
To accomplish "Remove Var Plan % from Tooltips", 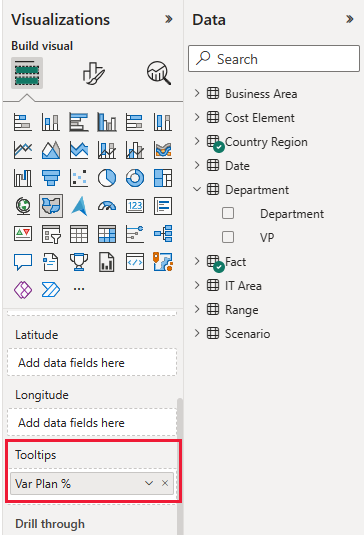I will click(x=165, y=483).
